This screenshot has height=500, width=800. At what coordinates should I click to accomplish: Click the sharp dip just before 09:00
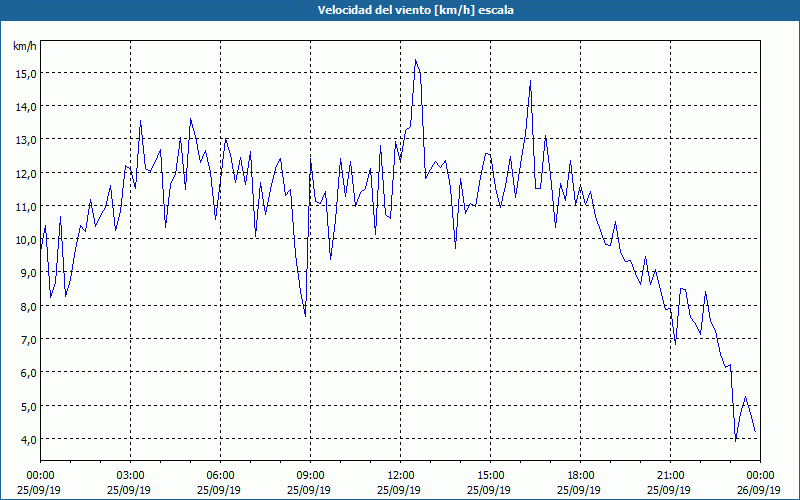pos(305,316)
